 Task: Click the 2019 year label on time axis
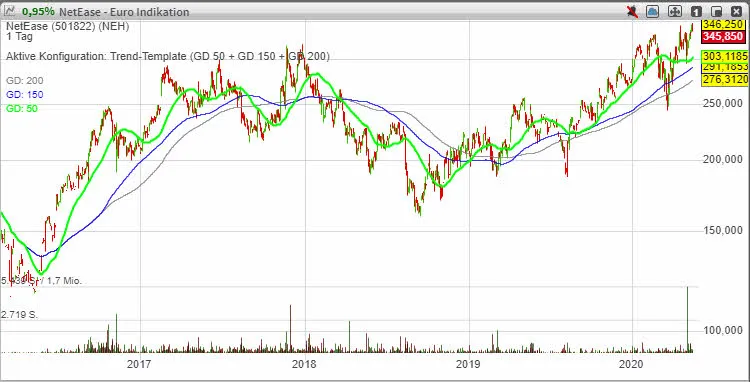pyautogui.click(x=469, y=365)
